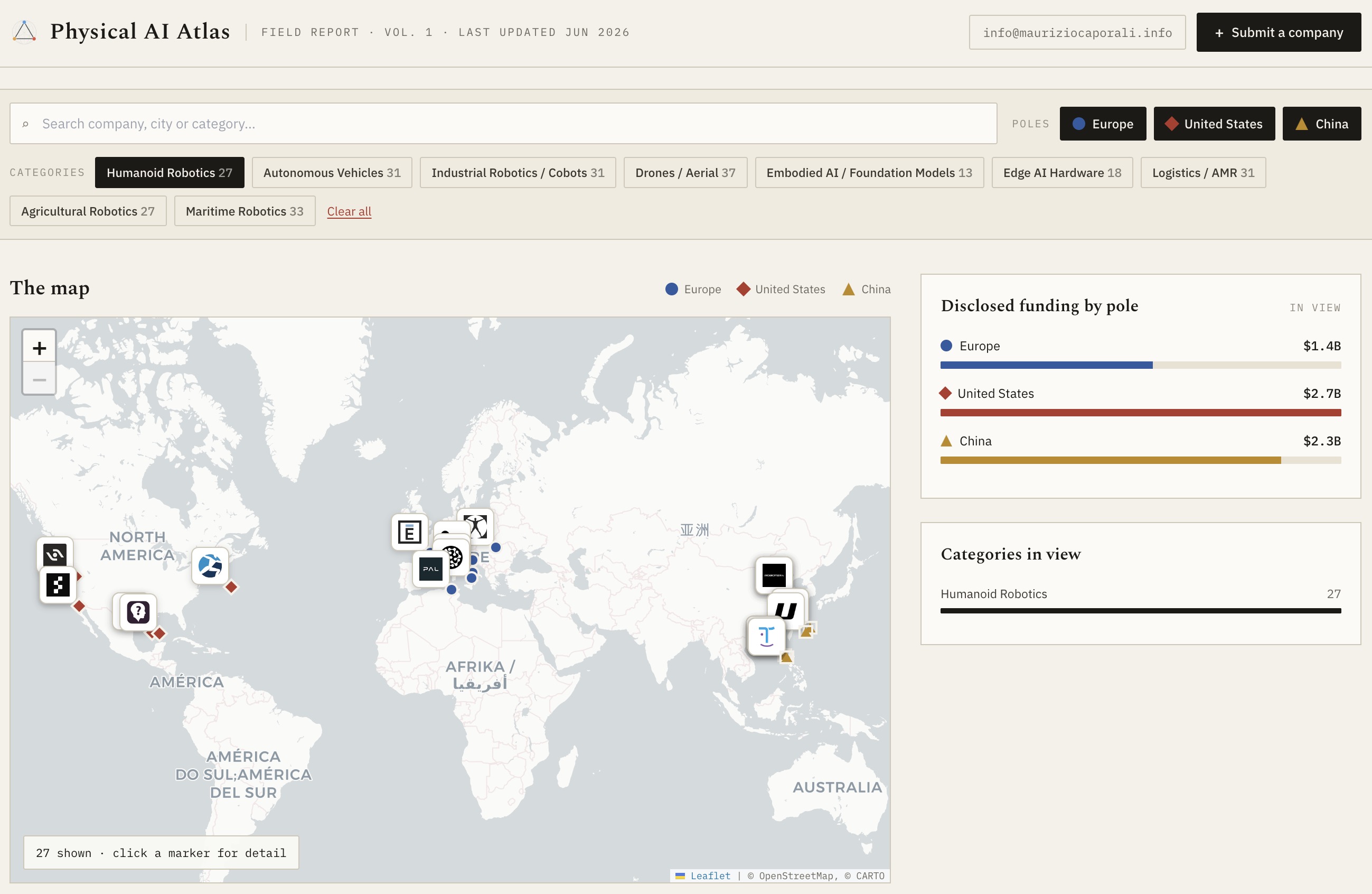Open the blue T smiley logo marker
This screenshot has width=1372, height=894.
pos(766,636)
